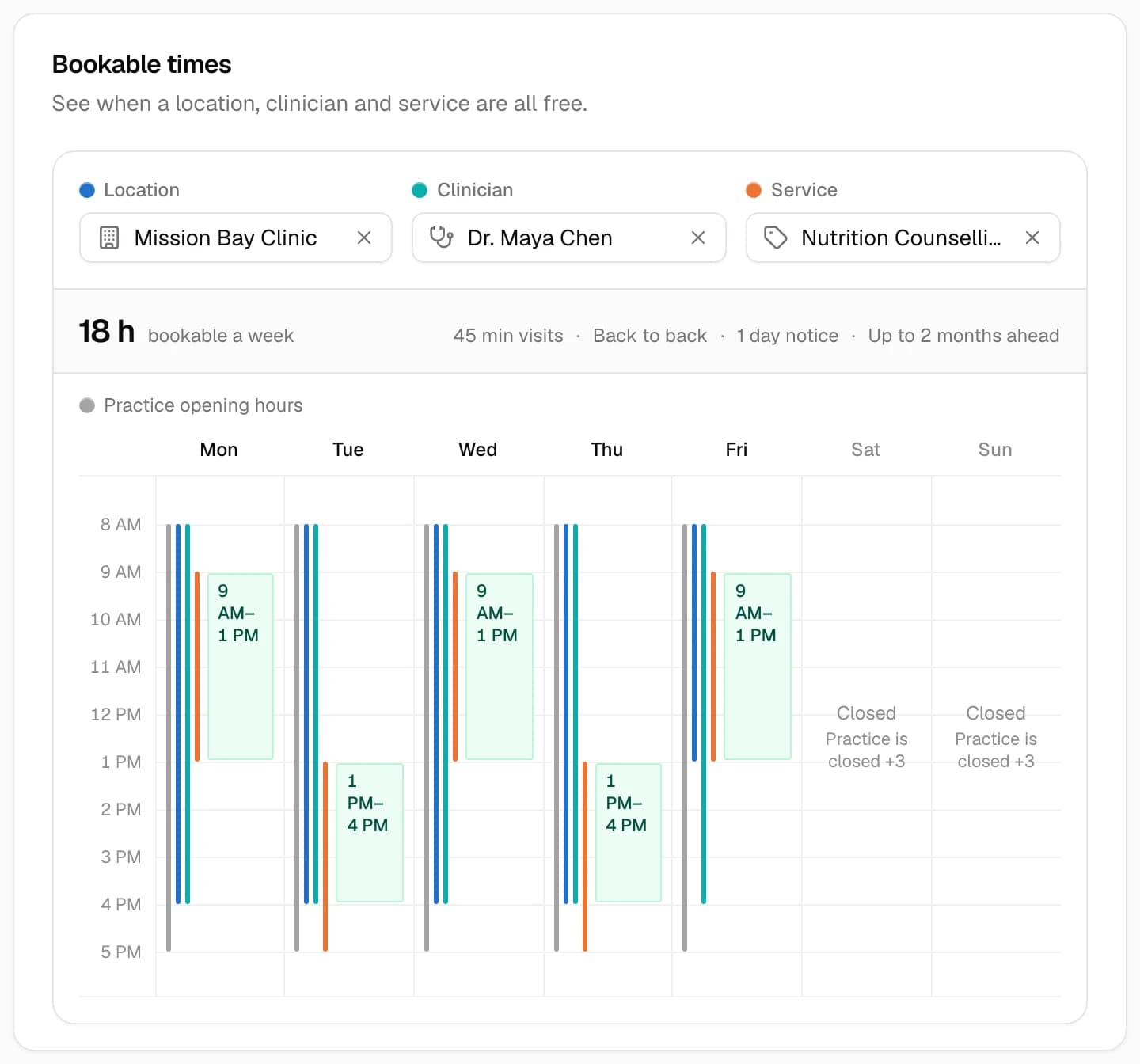Open the Mission Bay Clinic location selector
This screenshot has height=1064, width=1140.
[x=236, y=237]
